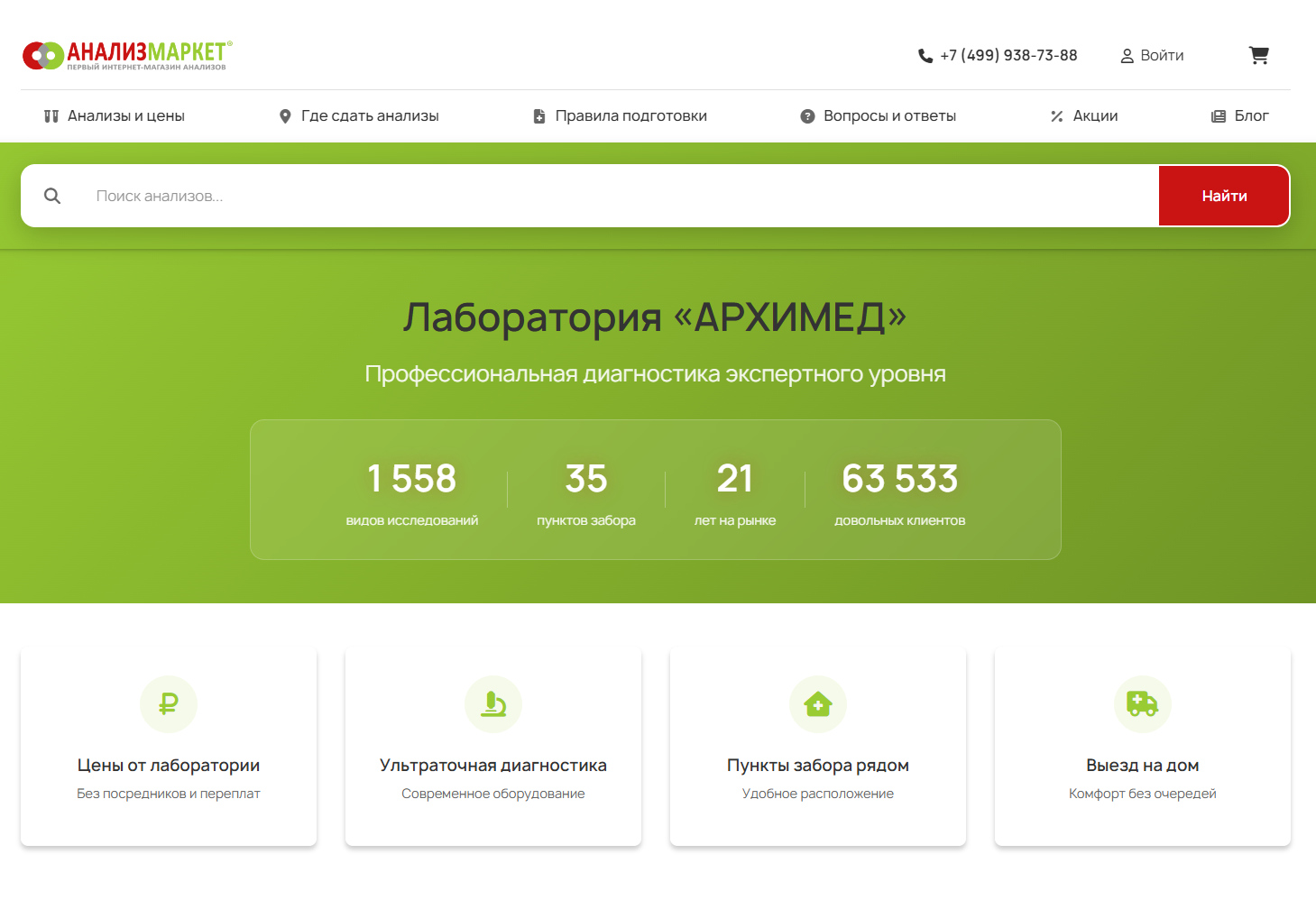
Task: Click the test tubes icon
Action: coord(51,116)
